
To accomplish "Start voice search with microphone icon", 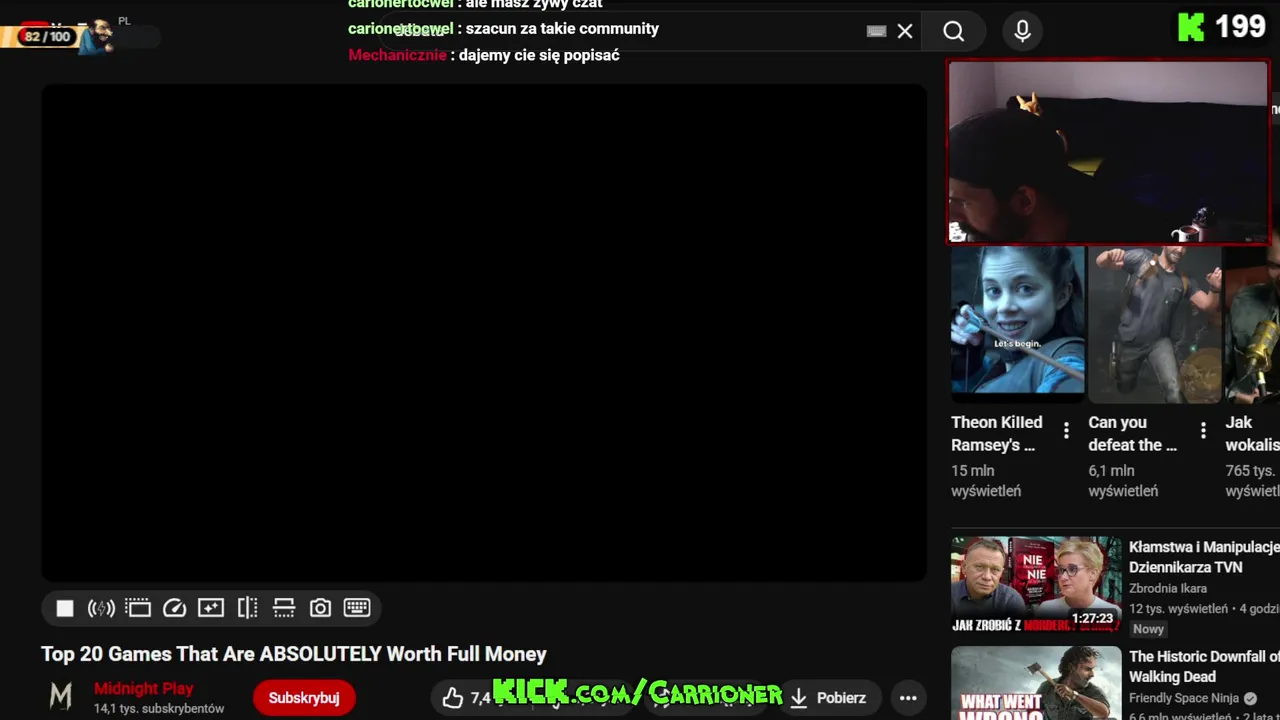I will (x=1022, y=31).
